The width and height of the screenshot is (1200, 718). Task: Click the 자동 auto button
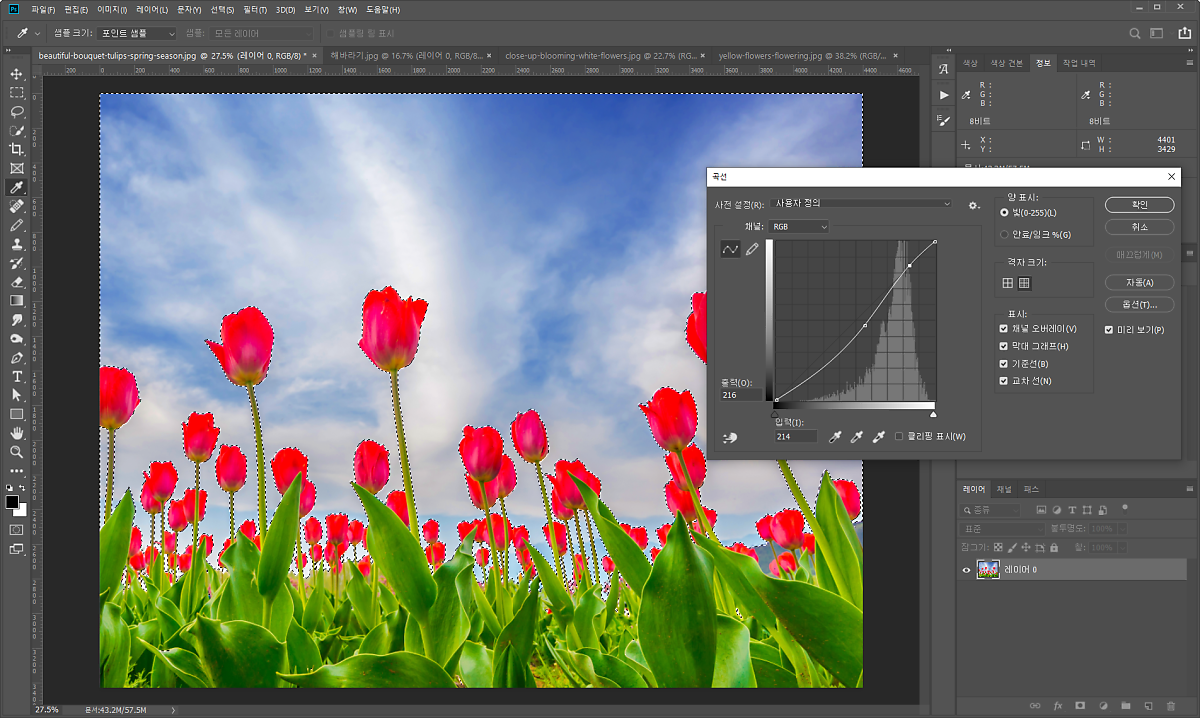(x=1139, y=282)
